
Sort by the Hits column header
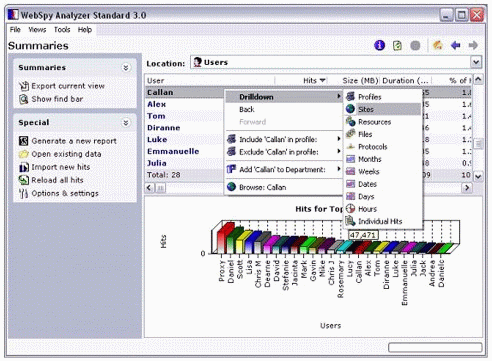tap(310, 80)
